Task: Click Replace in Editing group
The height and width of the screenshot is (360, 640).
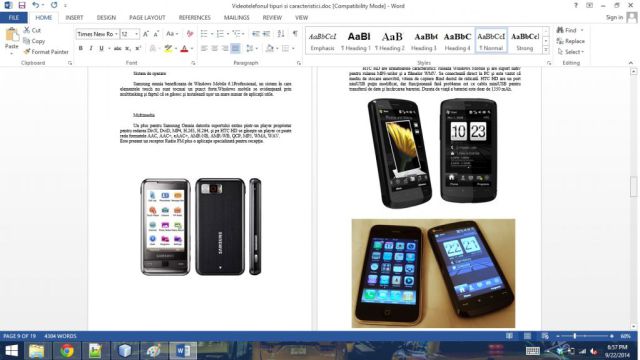Action: [x=571, y=41]
